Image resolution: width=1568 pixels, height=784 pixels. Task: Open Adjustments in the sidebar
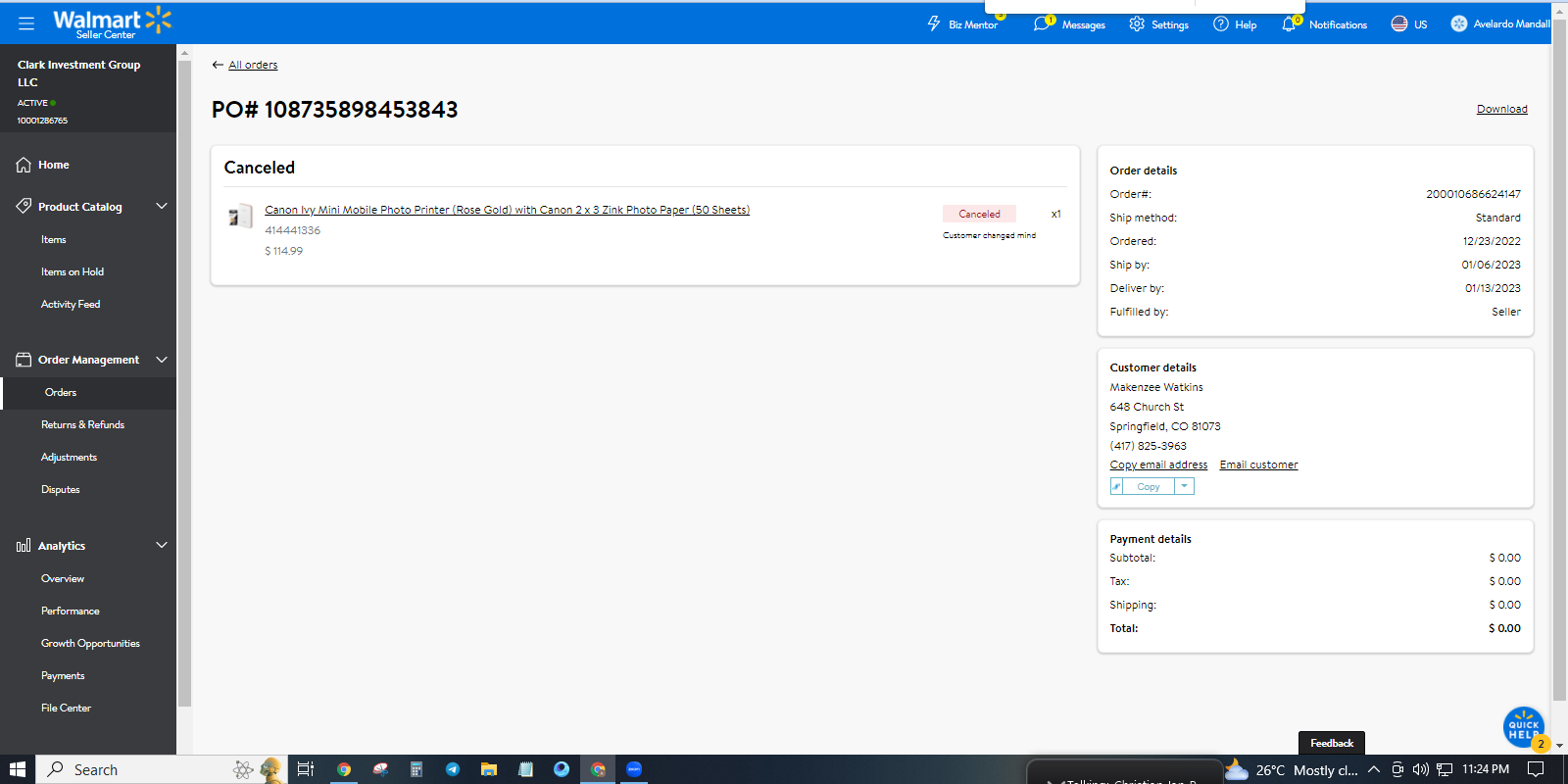pyautogui.click(x=70, y=457)
